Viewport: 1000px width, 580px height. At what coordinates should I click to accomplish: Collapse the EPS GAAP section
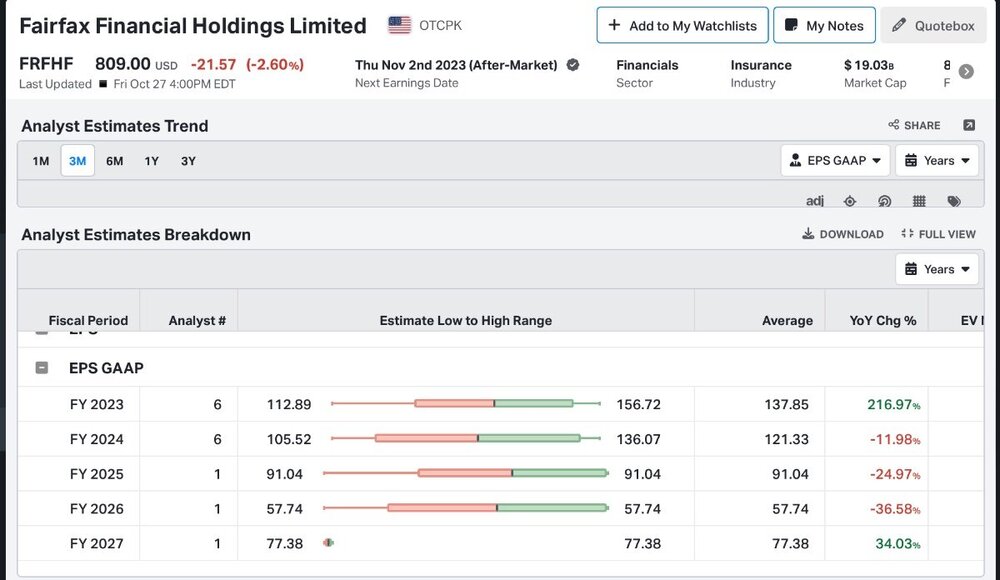tap(41, 368)
